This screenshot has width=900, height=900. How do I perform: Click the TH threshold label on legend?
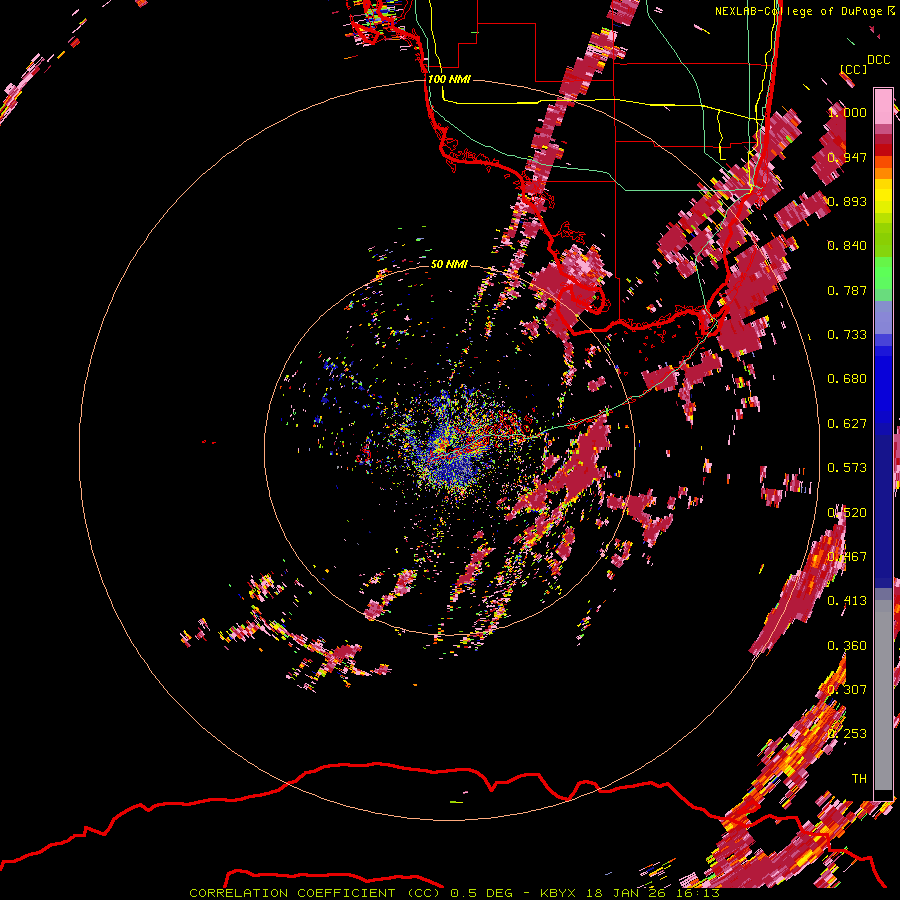(859, 778)
